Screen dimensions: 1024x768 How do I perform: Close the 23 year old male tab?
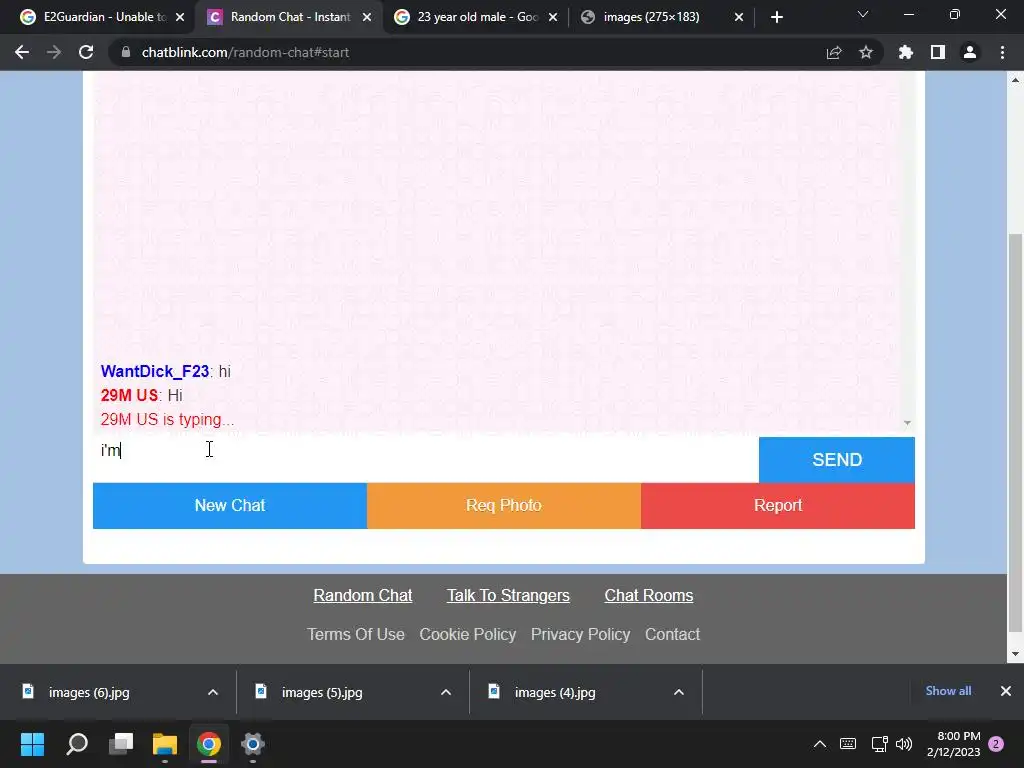(x=553, y=17)
